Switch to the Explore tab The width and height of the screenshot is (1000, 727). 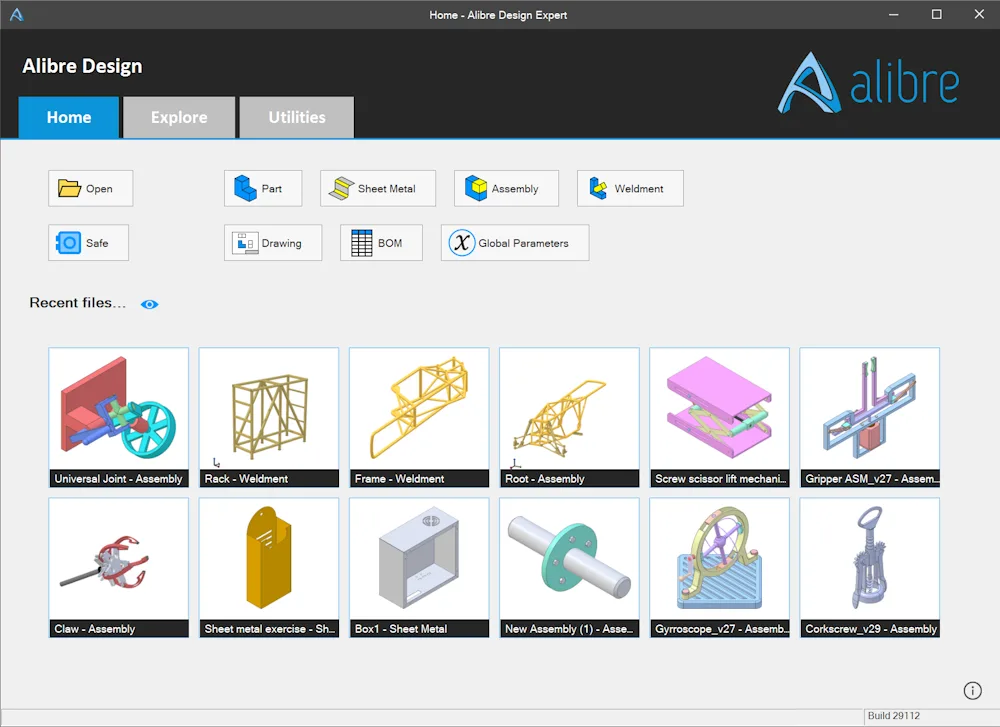pos(179,117)
